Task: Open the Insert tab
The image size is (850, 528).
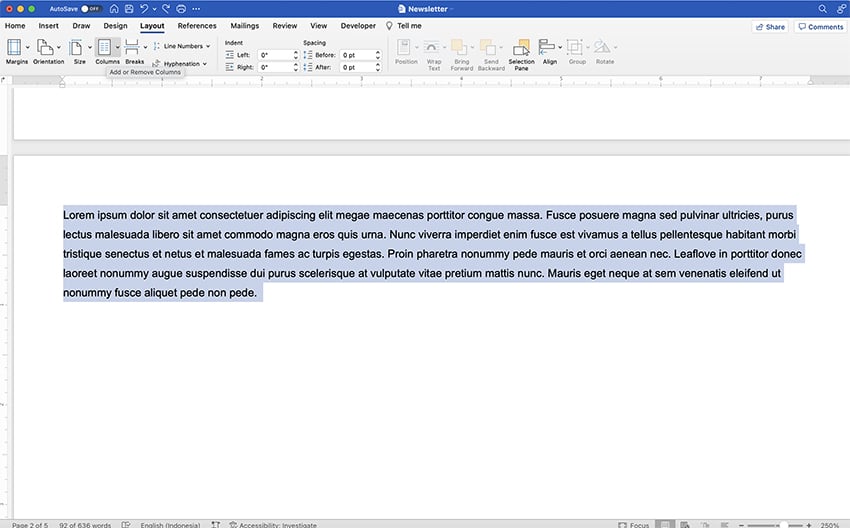Action: pyautogui.click(x=48, y=25)
